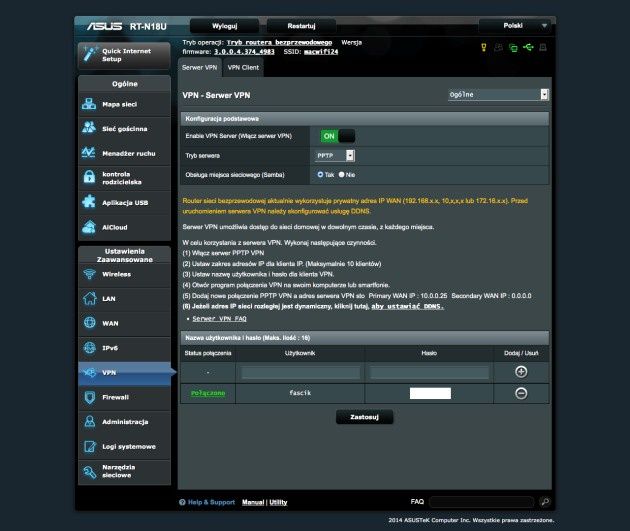This screenshot has width=630, height=531.
Task: Click the Połączone connection status text
Action: pyautogui.click(x=208, y=393)
